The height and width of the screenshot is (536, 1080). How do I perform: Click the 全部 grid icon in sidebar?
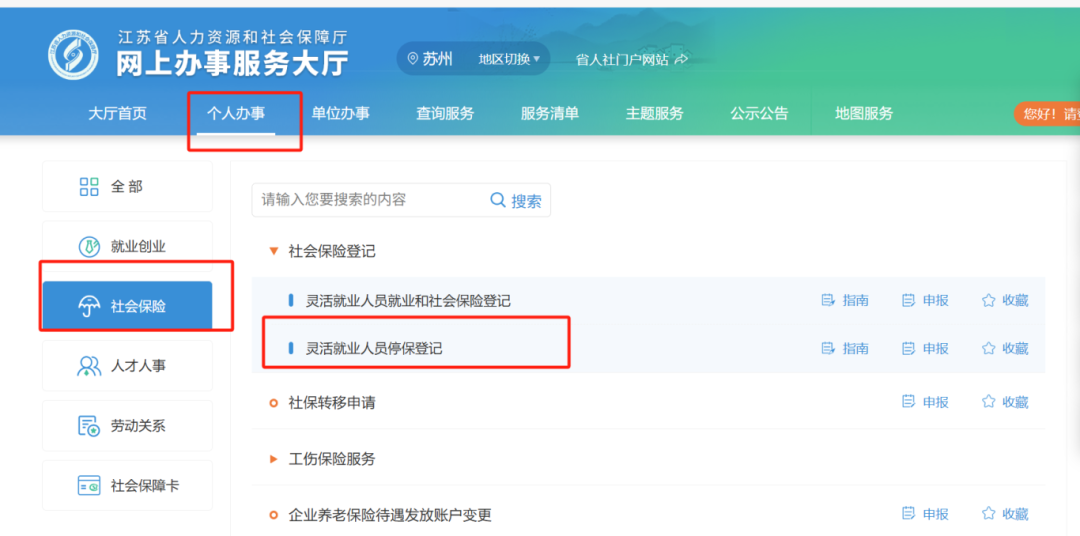(x=89, y=187)
